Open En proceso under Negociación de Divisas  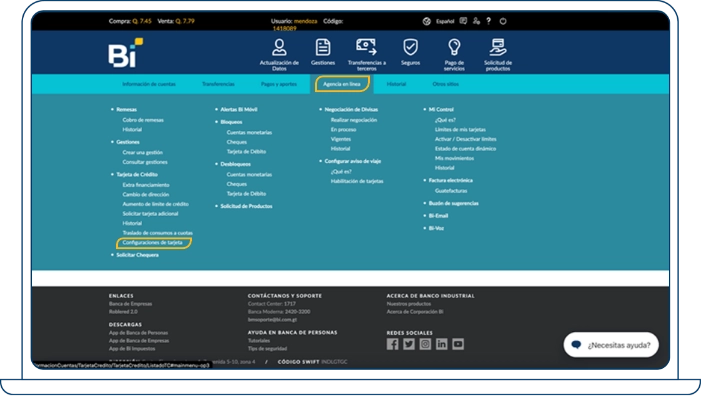pyautogui.click(x=343, y=130)
